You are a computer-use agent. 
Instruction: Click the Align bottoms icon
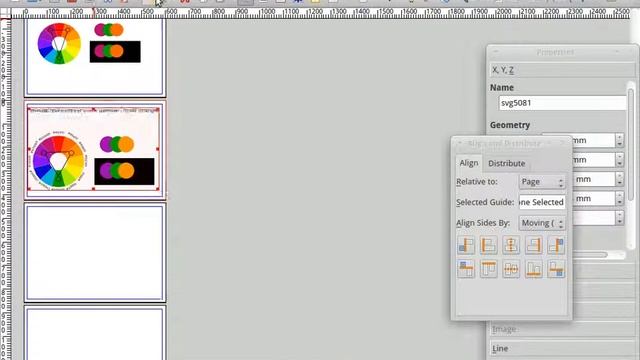click(533, 269)
